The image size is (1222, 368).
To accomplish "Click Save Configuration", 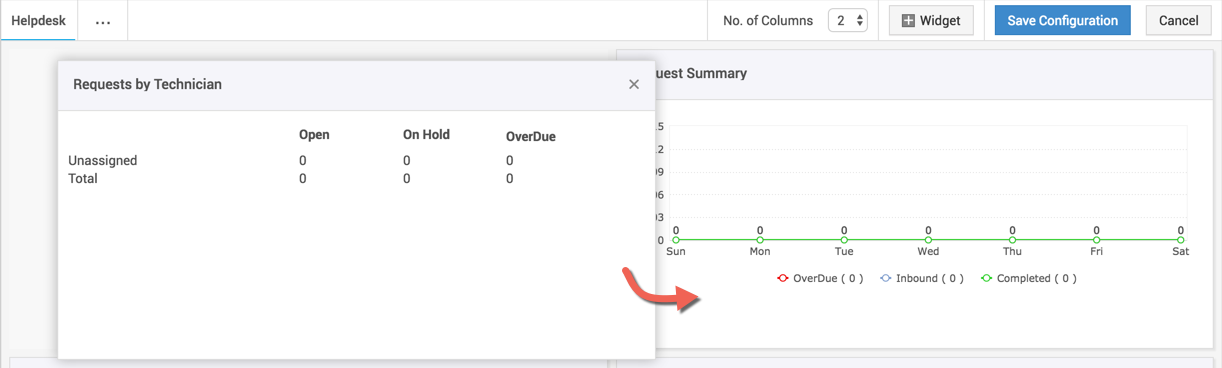I will (x=1062, y=20).
